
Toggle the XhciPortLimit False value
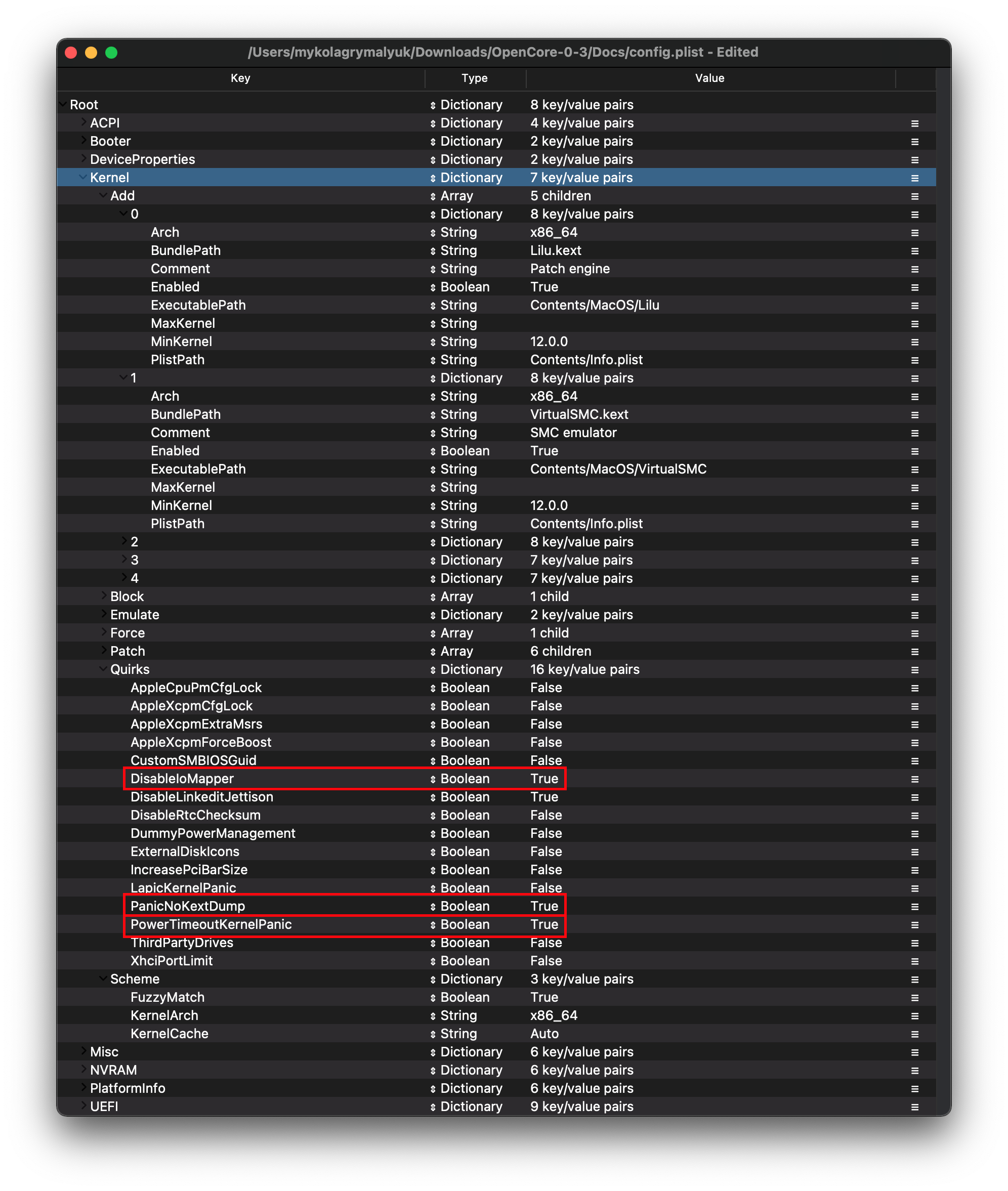pyautogui.click(x=545, y=961)
